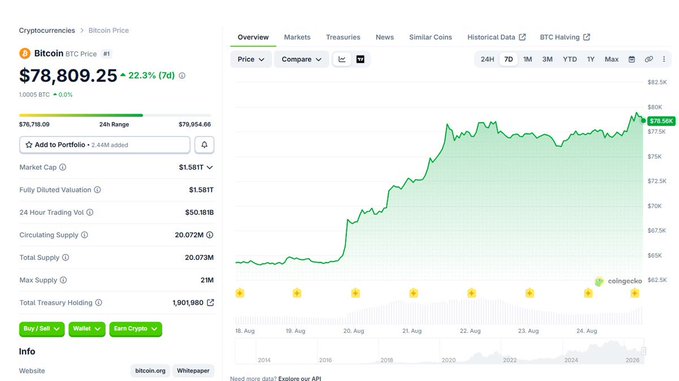Screen dimensions: 679x381
Task: Open the bitcoin.org website link
Action: (x=150, y=371)
